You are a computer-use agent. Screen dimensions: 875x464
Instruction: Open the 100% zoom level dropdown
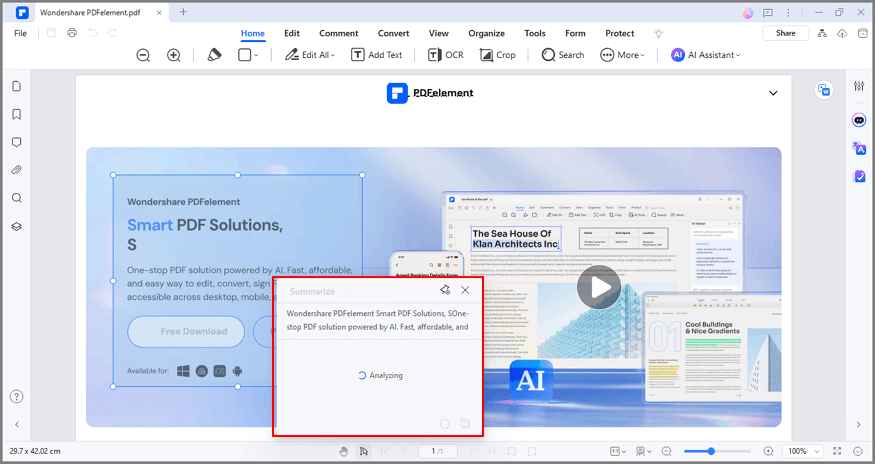click(802, 451)
